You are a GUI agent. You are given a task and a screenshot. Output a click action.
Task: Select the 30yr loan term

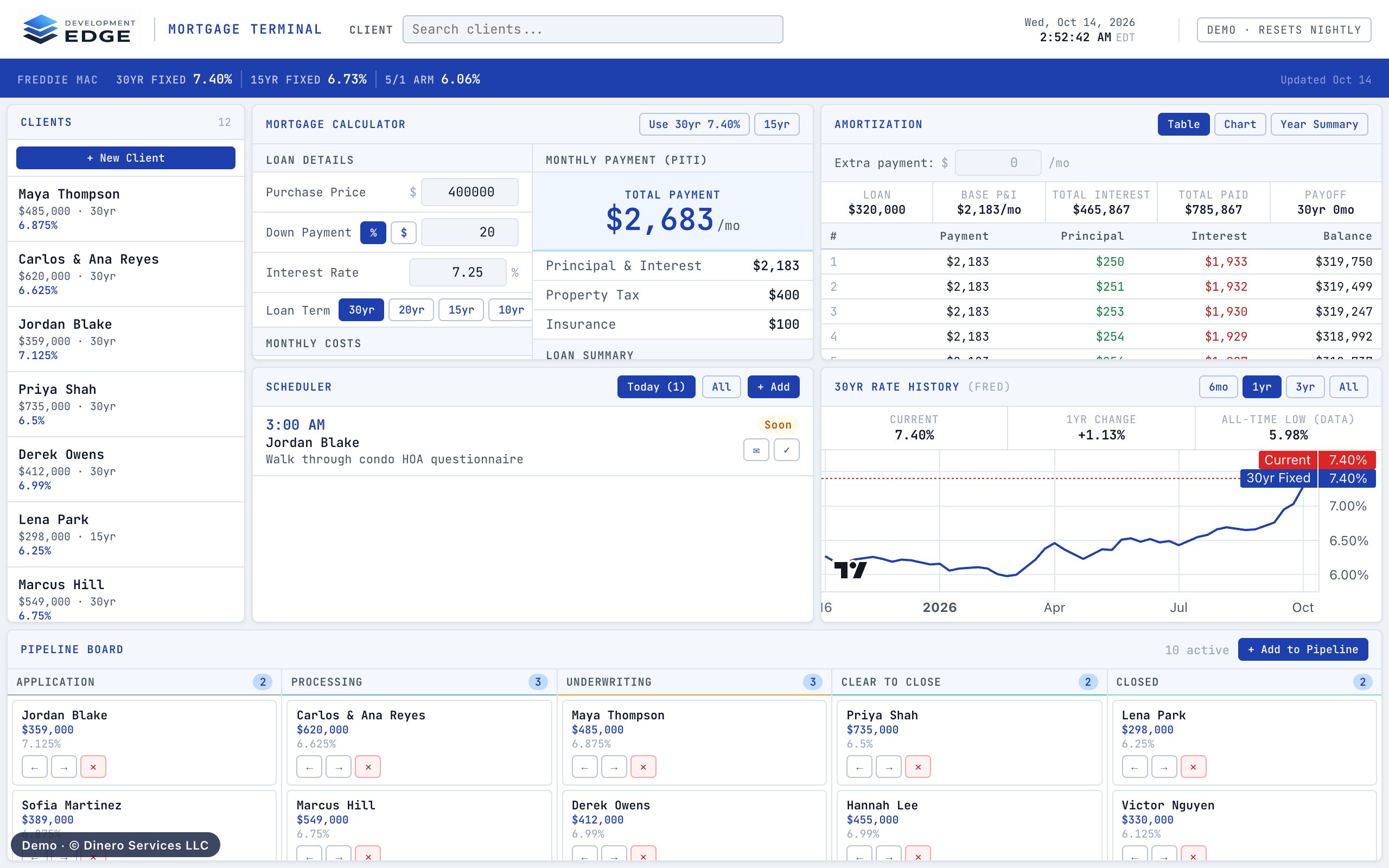coord(361,310)
